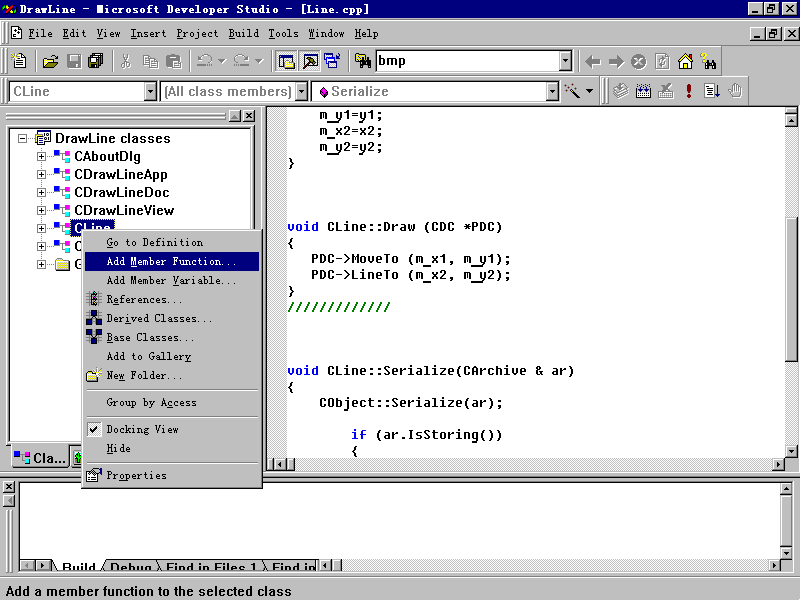Go forward using the right arrow icon
Image resolution: width=800 pixels, height=600 pixels.
[x=616, y=62]
